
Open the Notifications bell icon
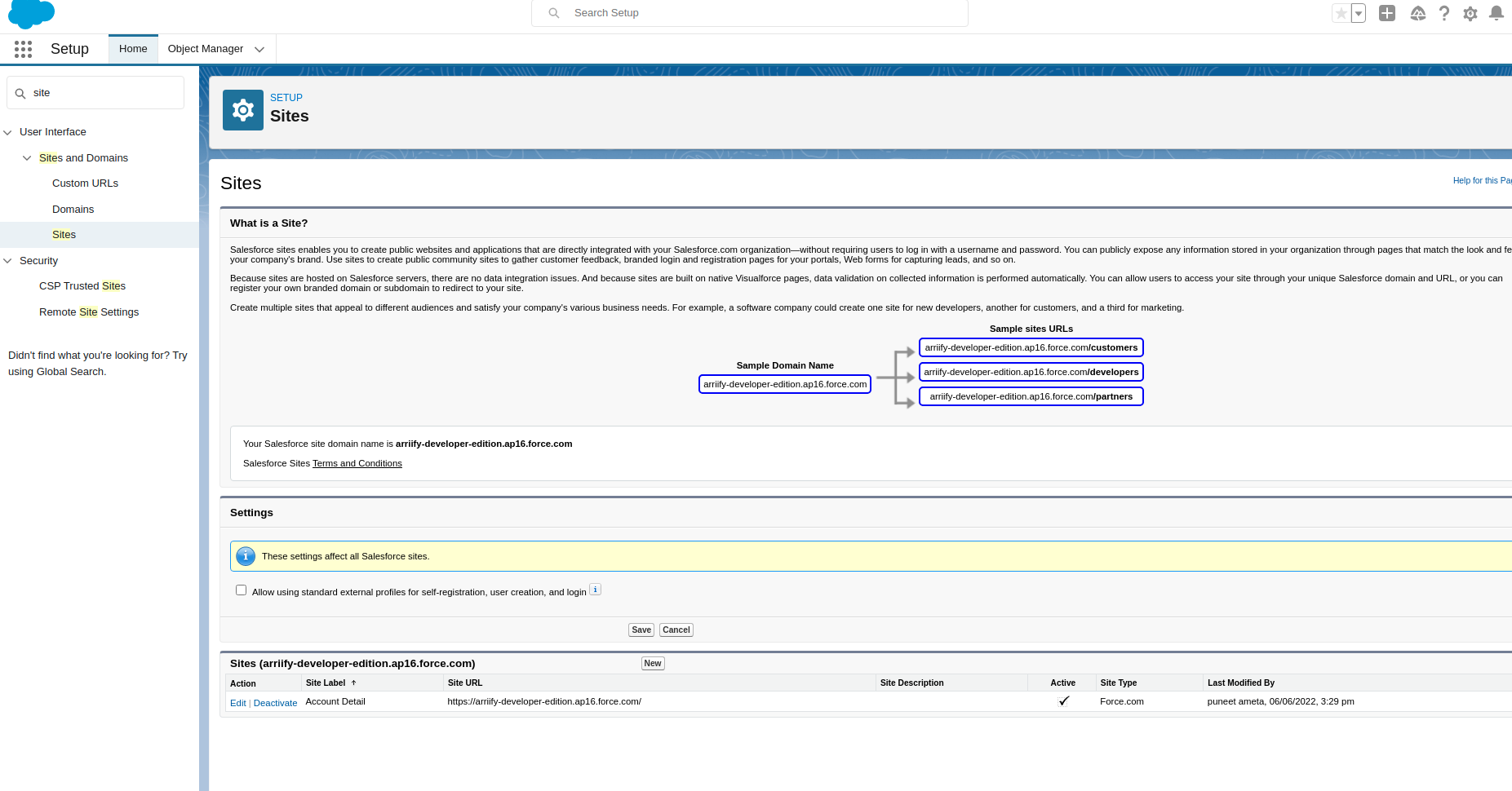1496,13
